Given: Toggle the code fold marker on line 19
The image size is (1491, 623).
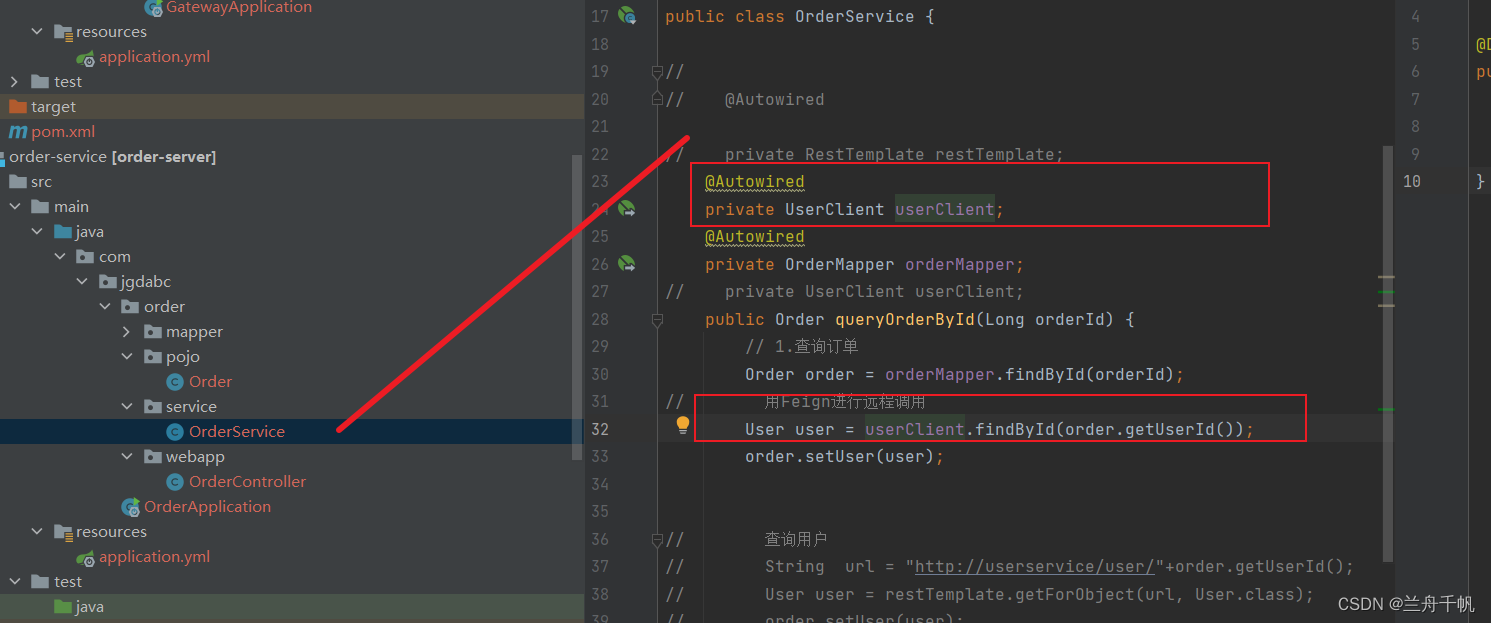Looking at the screenshot, I should pyautogui.click(x=657, y=72).
